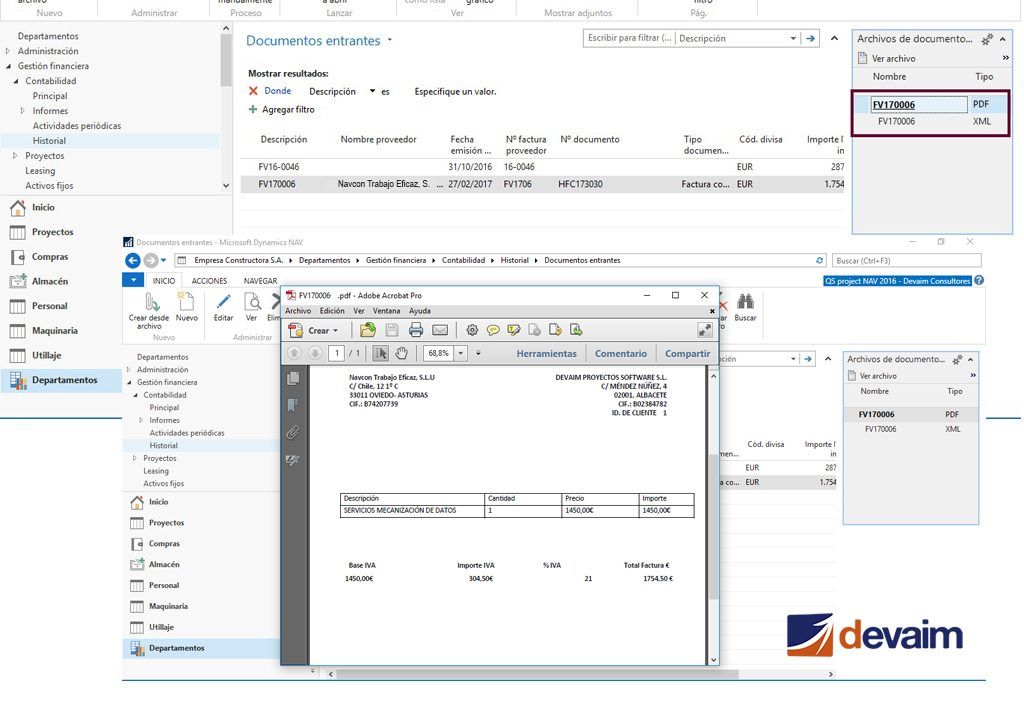Screen dimensions: 1024x705
Task: Click the Buscar (Ctrl+F3) search box
Action: click(x=906, y=260)
